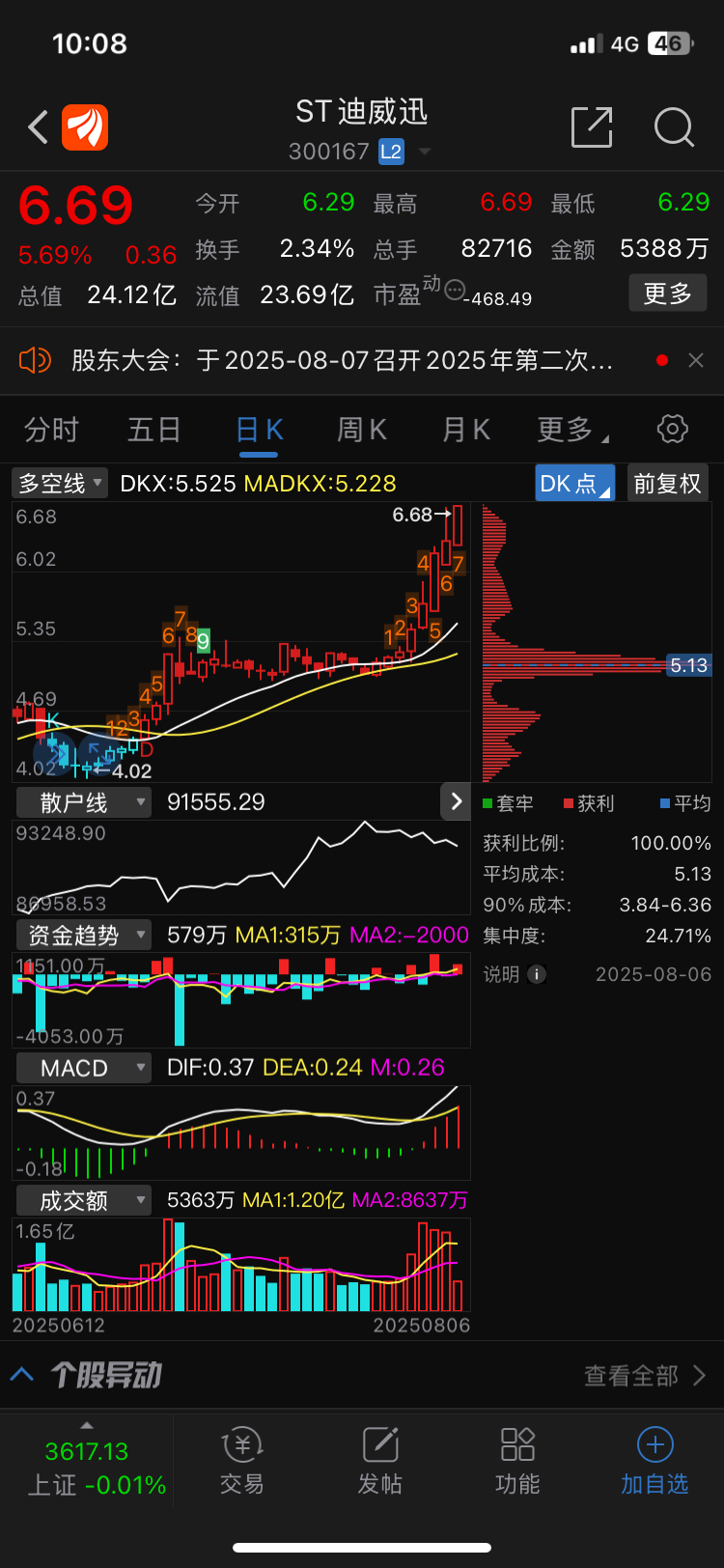The height and width of the screenshot is (1568, 724).
Task: Tap the announcement speaker icon
Action: 35,360
